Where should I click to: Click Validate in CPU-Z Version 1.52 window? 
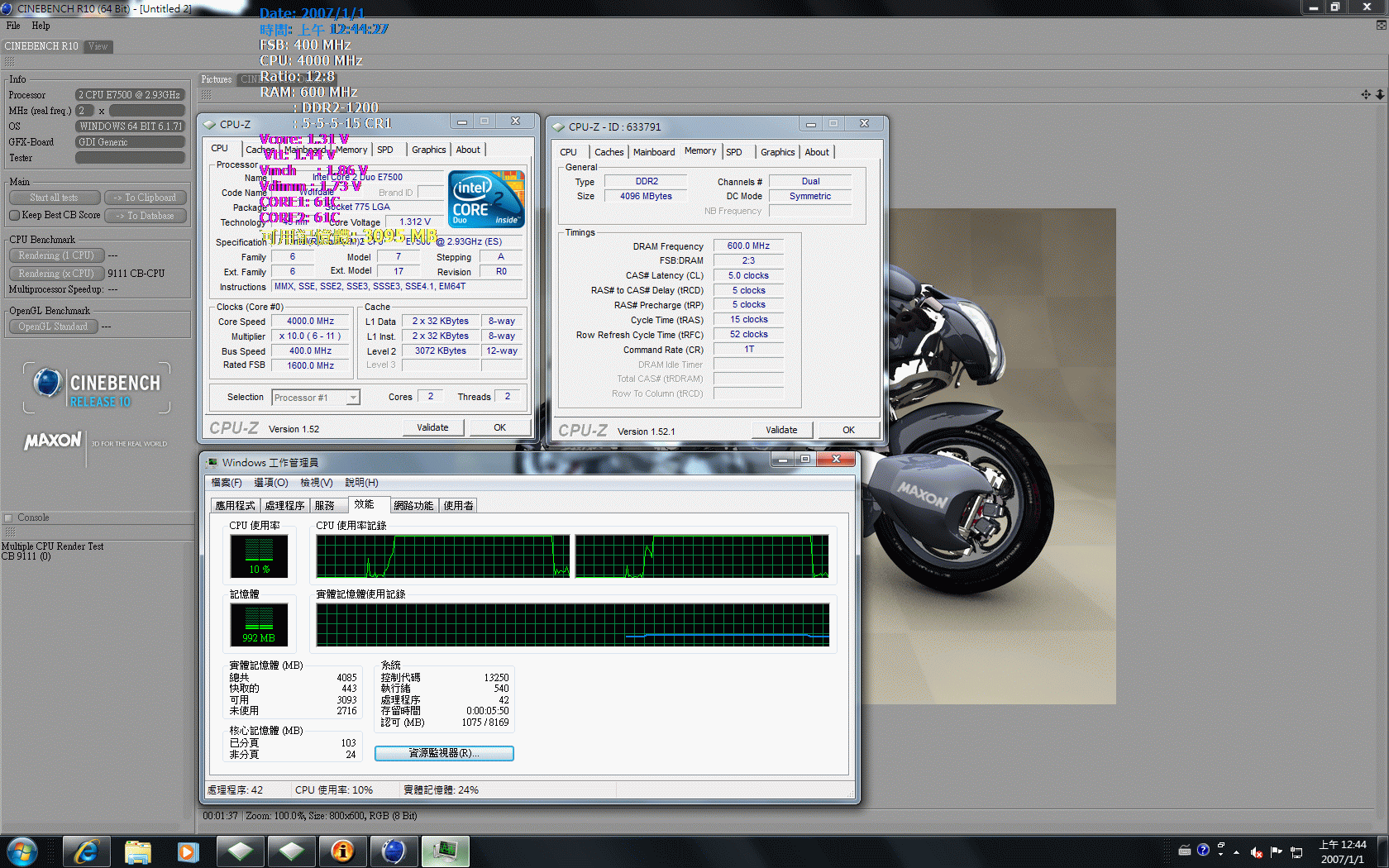pyautogui.click(x=432, y=427)
